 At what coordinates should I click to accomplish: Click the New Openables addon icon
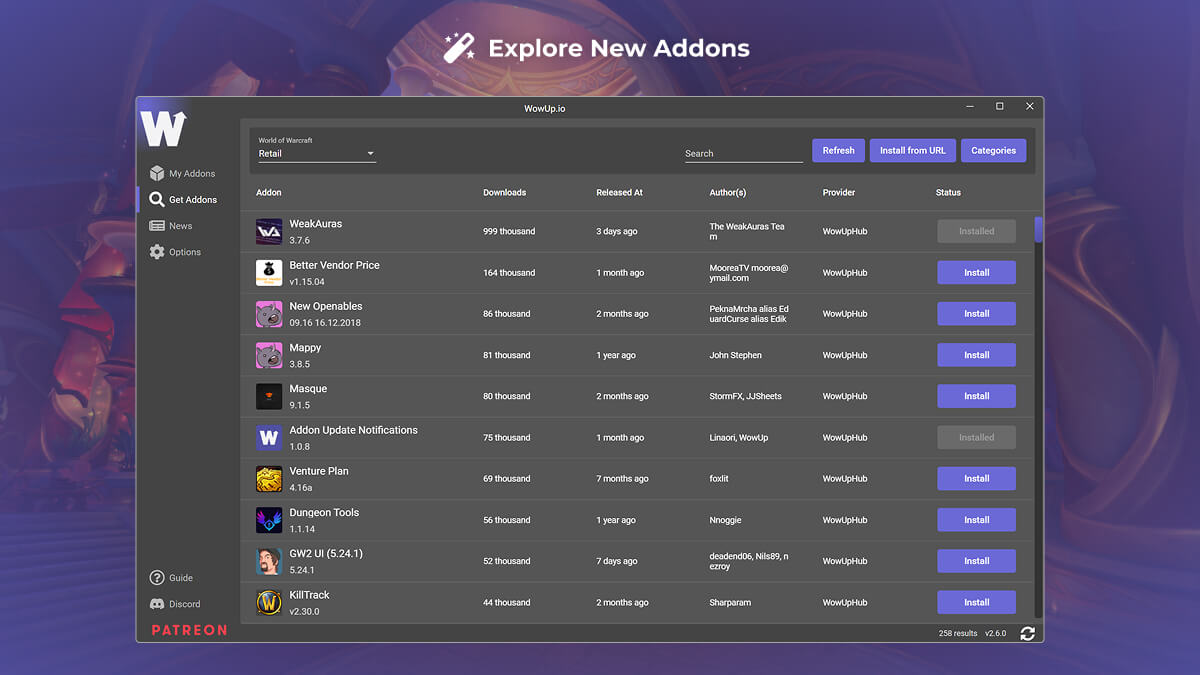(269, 314)
